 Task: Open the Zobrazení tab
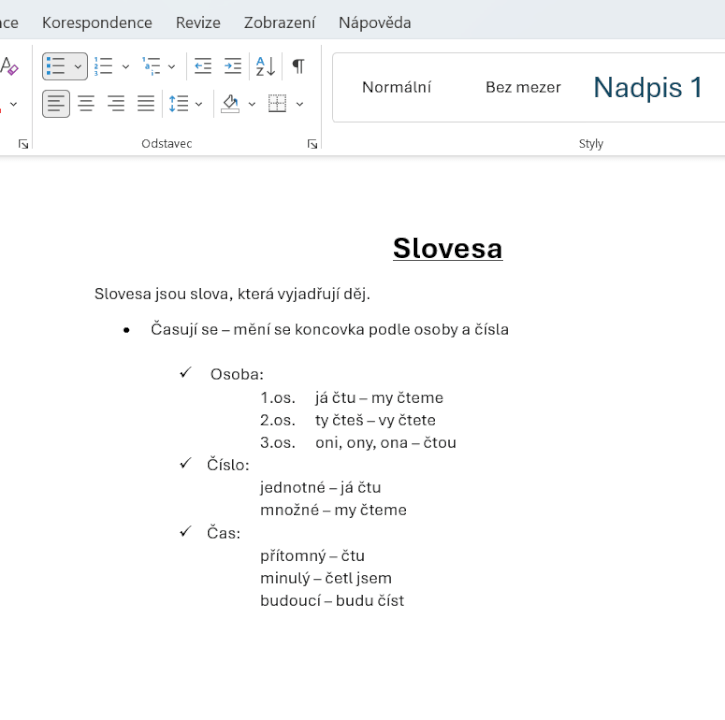click(x=280, y=23)
